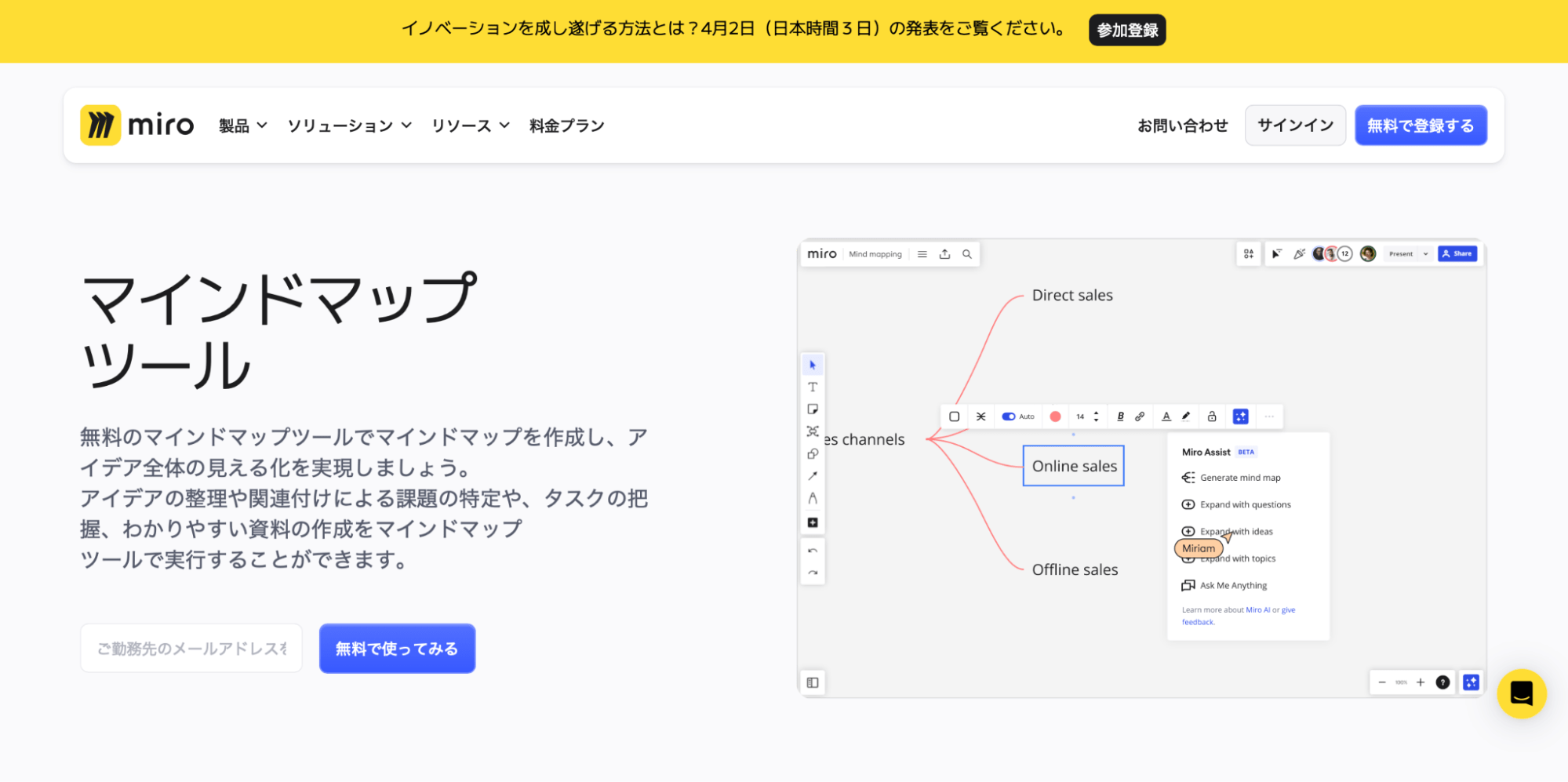
Task: Toggle the Auto switch in node toolbar
Action: click(x=1009, y=416)
